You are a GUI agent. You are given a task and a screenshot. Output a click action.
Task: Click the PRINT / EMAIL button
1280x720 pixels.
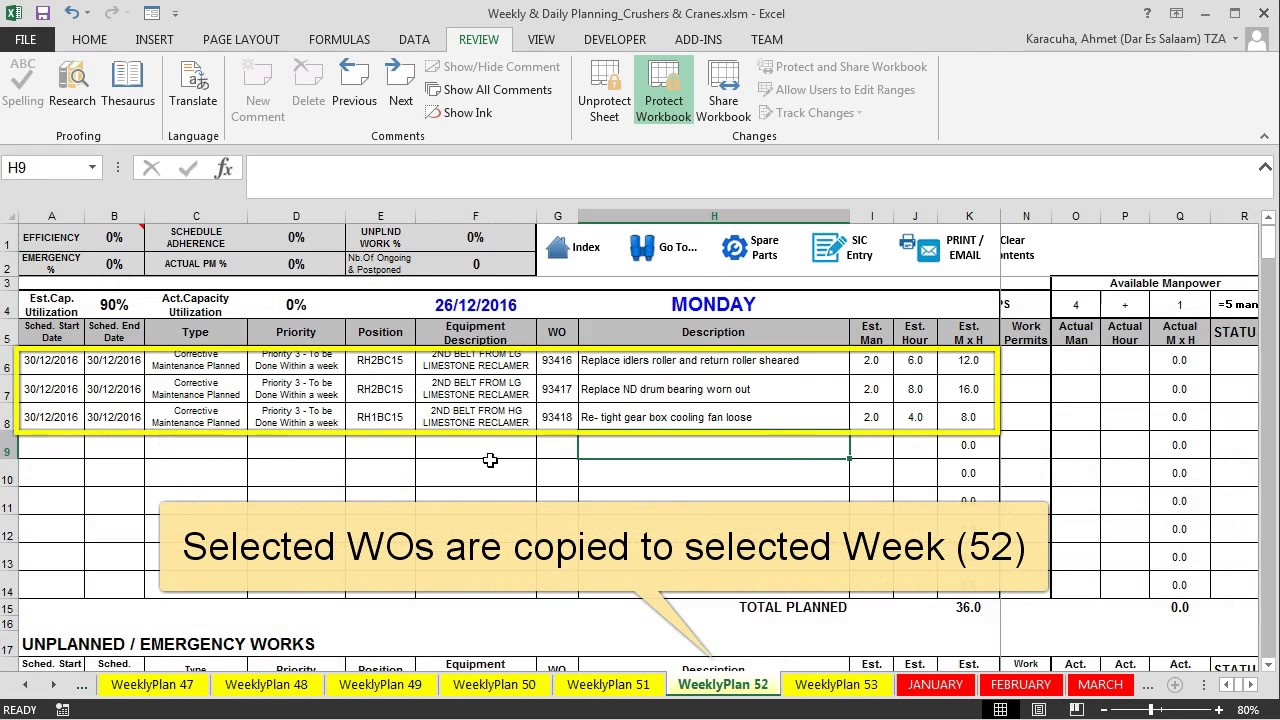(x=942, y=248)
